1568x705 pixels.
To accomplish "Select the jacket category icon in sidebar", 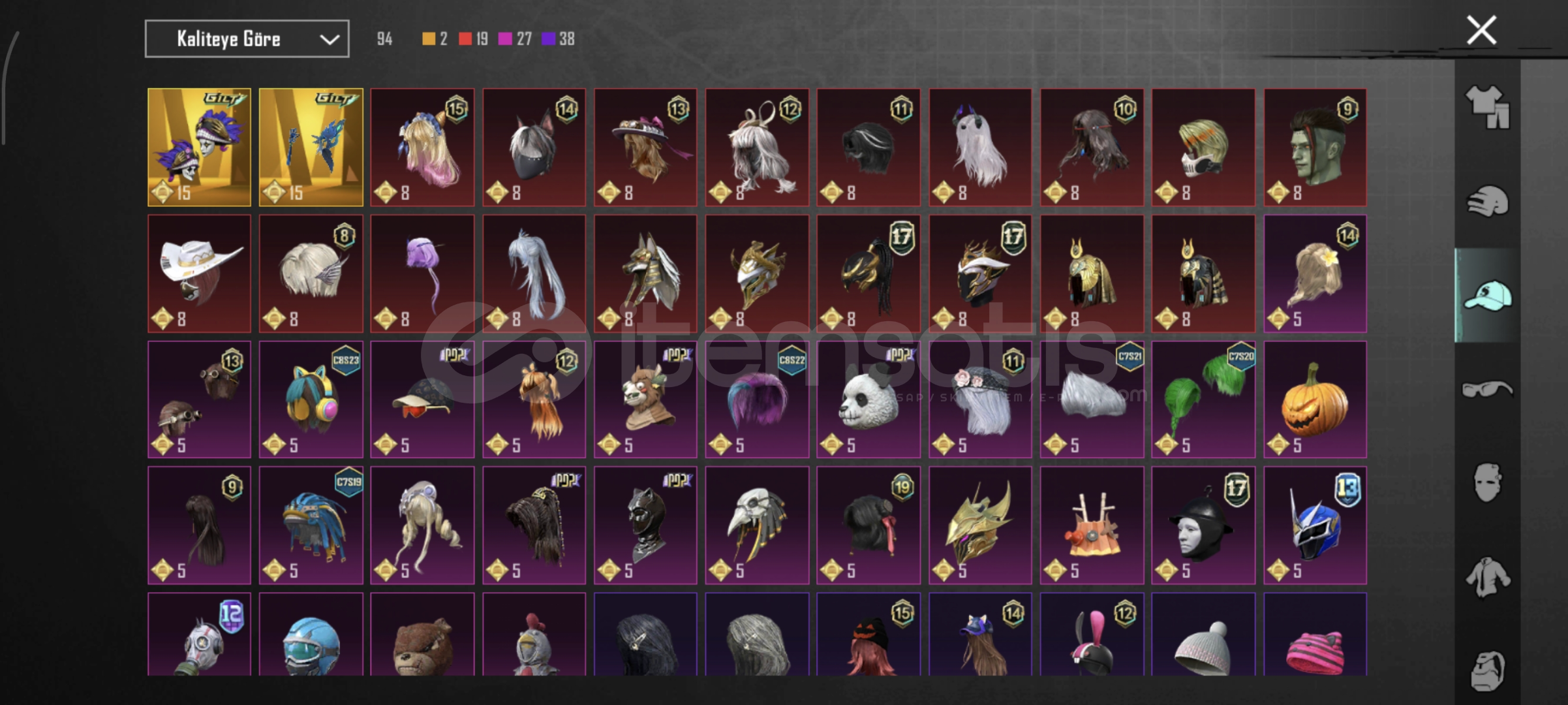I will coord(1487,577).
